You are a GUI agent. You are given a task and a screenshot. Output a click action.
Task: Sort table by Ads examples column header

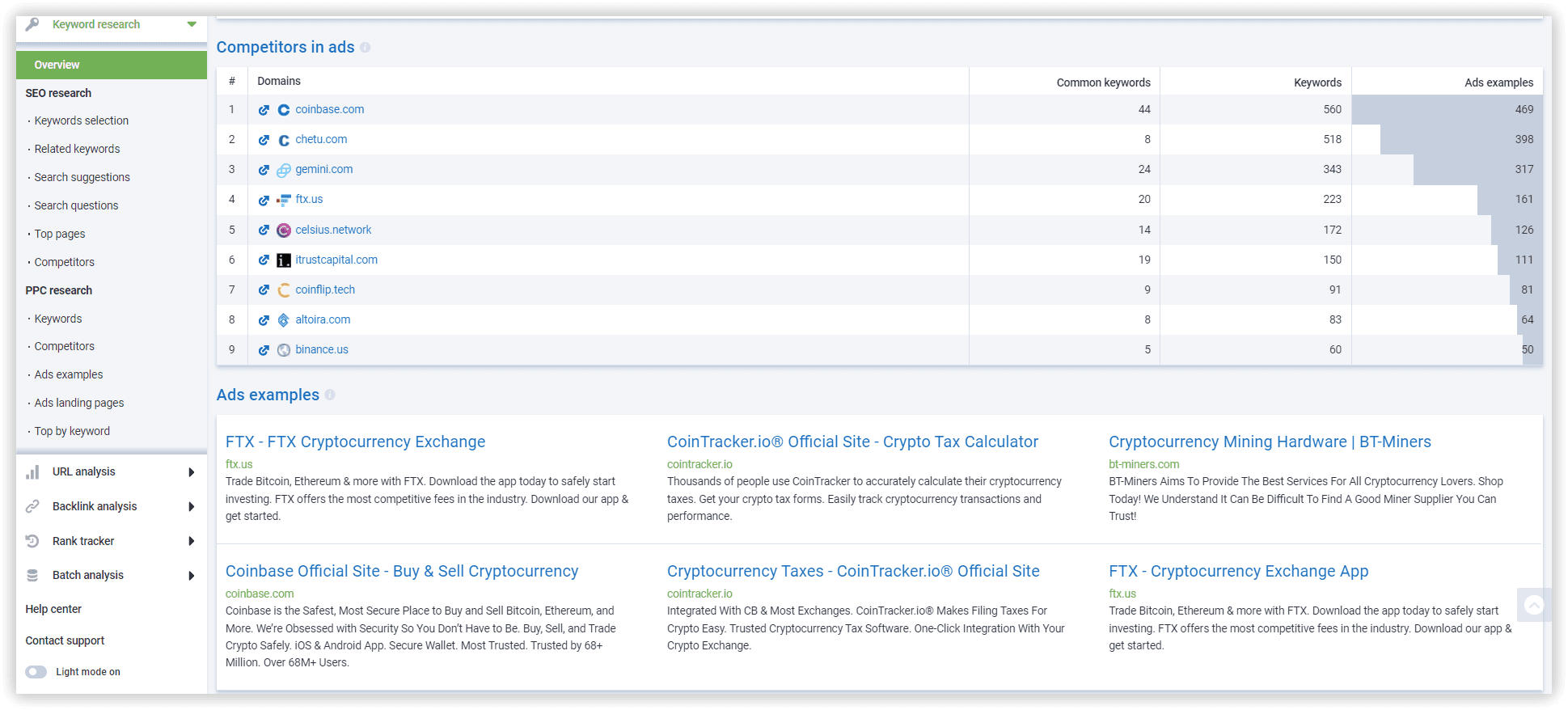coord(1498,82)
